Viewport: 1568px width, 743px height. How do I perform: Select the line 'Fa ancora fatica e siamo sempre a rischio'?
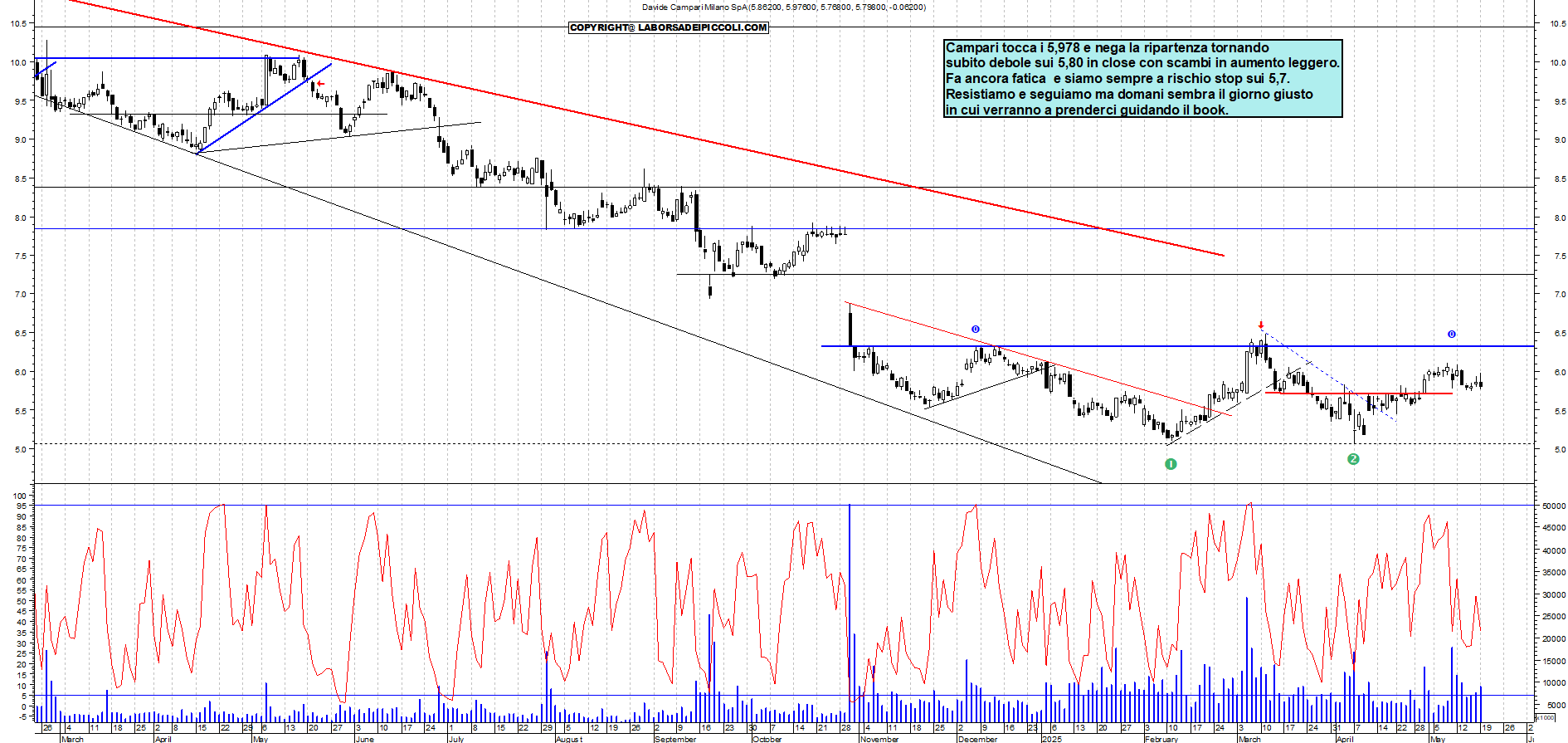pos(1118,79)
